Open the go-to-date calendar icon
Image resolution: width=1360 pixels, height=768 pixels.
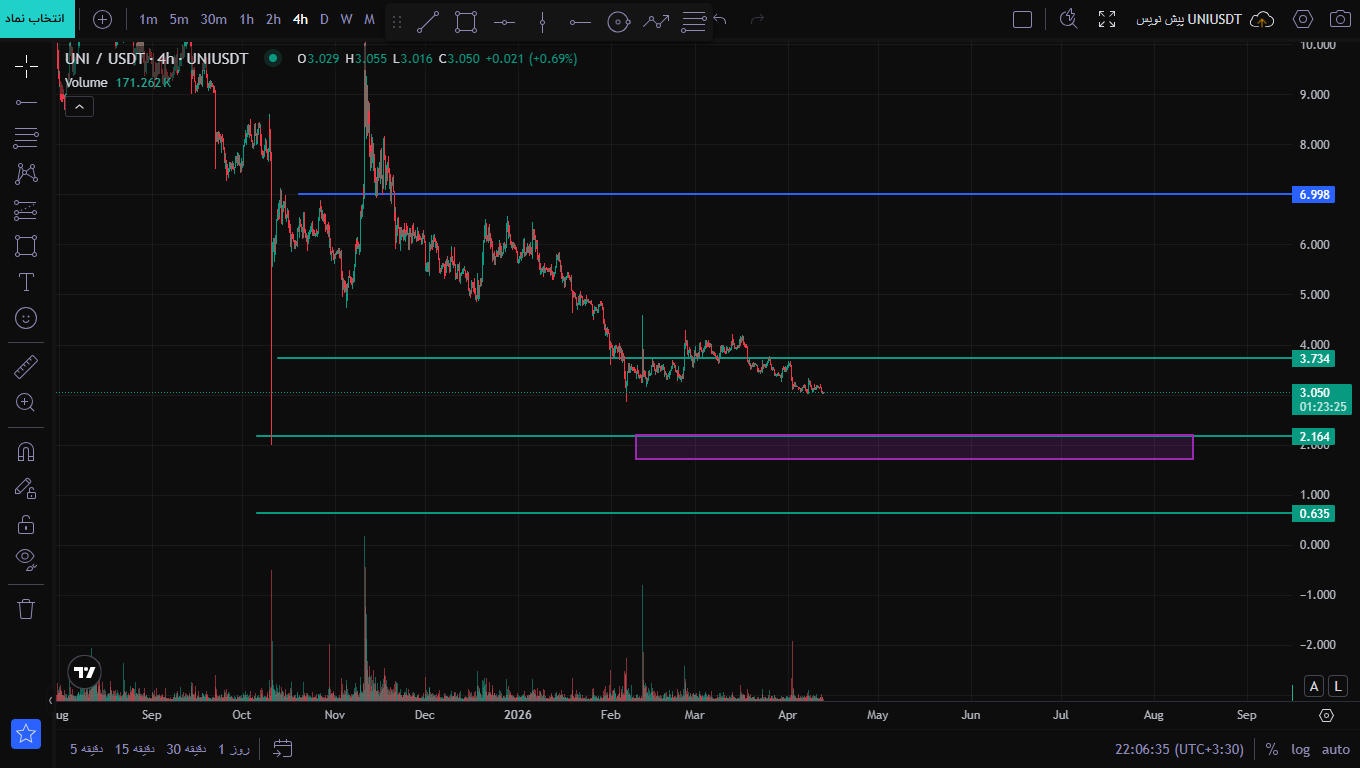283,748
